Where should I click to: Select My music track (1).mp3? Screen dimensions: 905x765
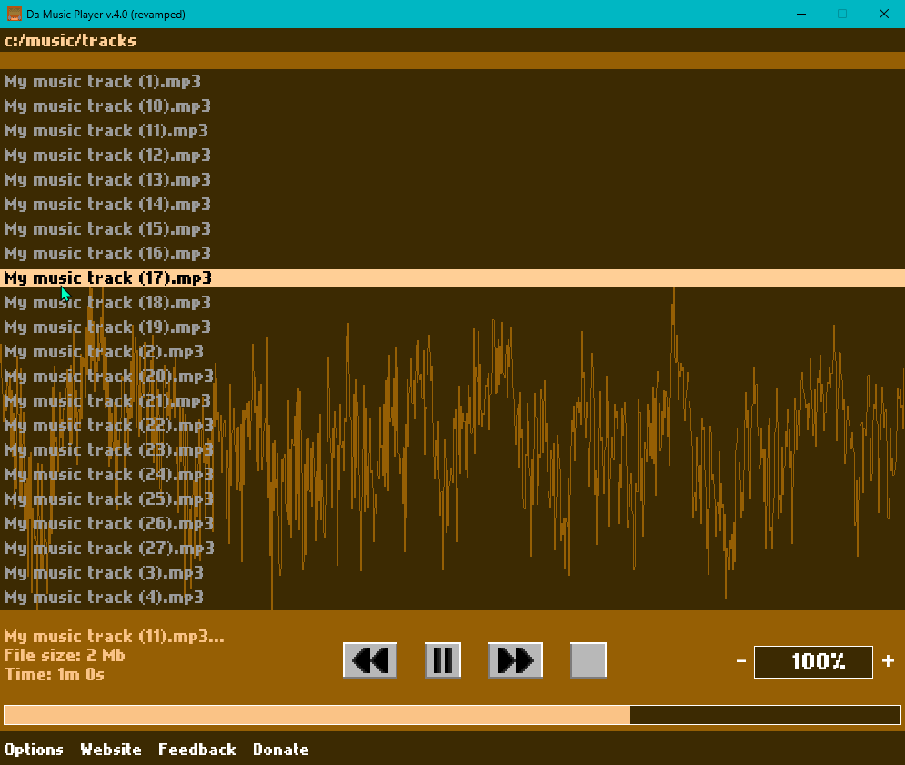(102, 82)
